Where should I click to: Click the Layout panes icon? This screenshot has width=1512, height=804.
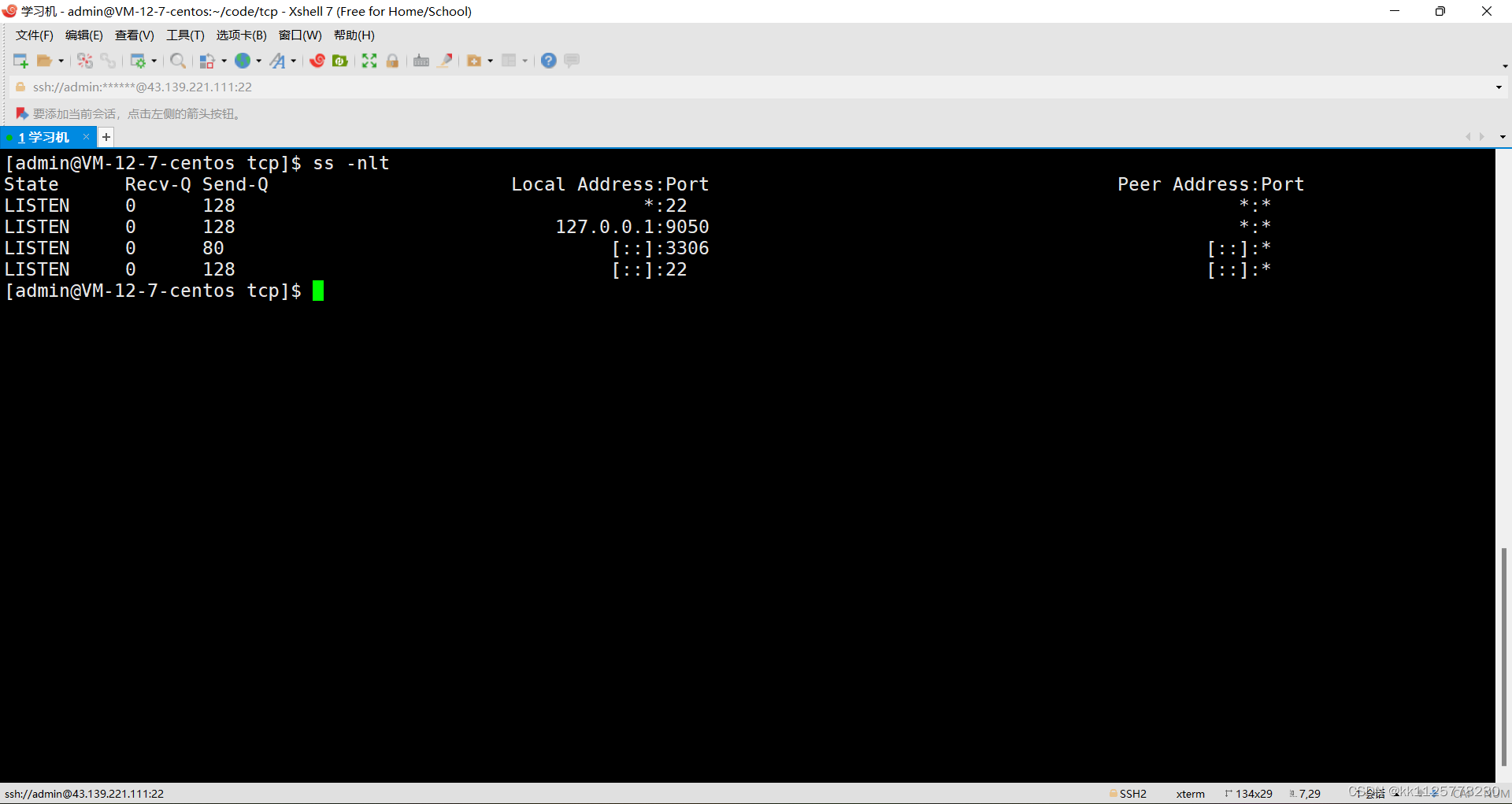509,61
